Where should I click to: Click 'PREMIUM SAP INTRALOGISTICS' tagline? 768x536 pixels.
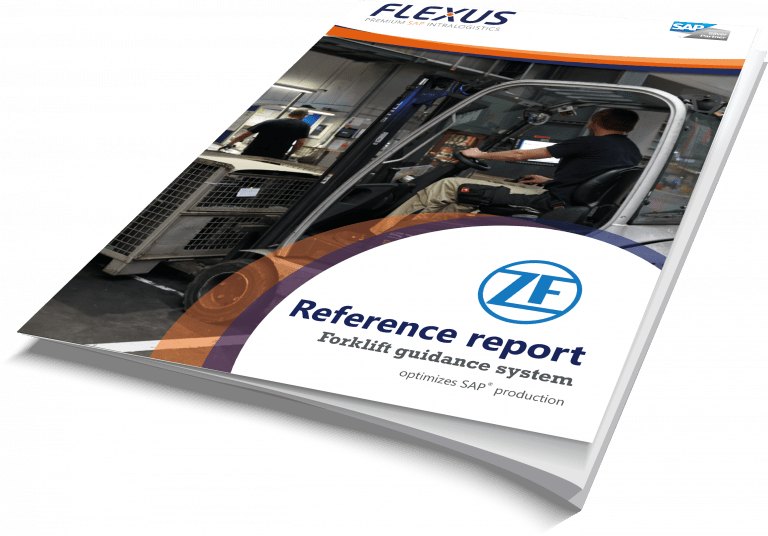click(x=432, y=24)
